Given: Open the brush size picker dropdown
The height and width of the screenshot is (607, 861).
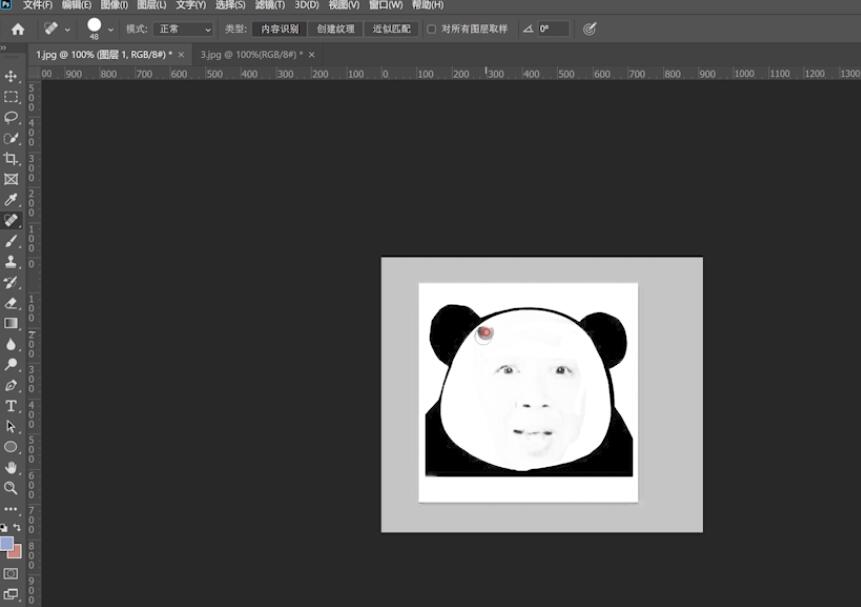Looking at the screenshot, I should coord(110,30).
